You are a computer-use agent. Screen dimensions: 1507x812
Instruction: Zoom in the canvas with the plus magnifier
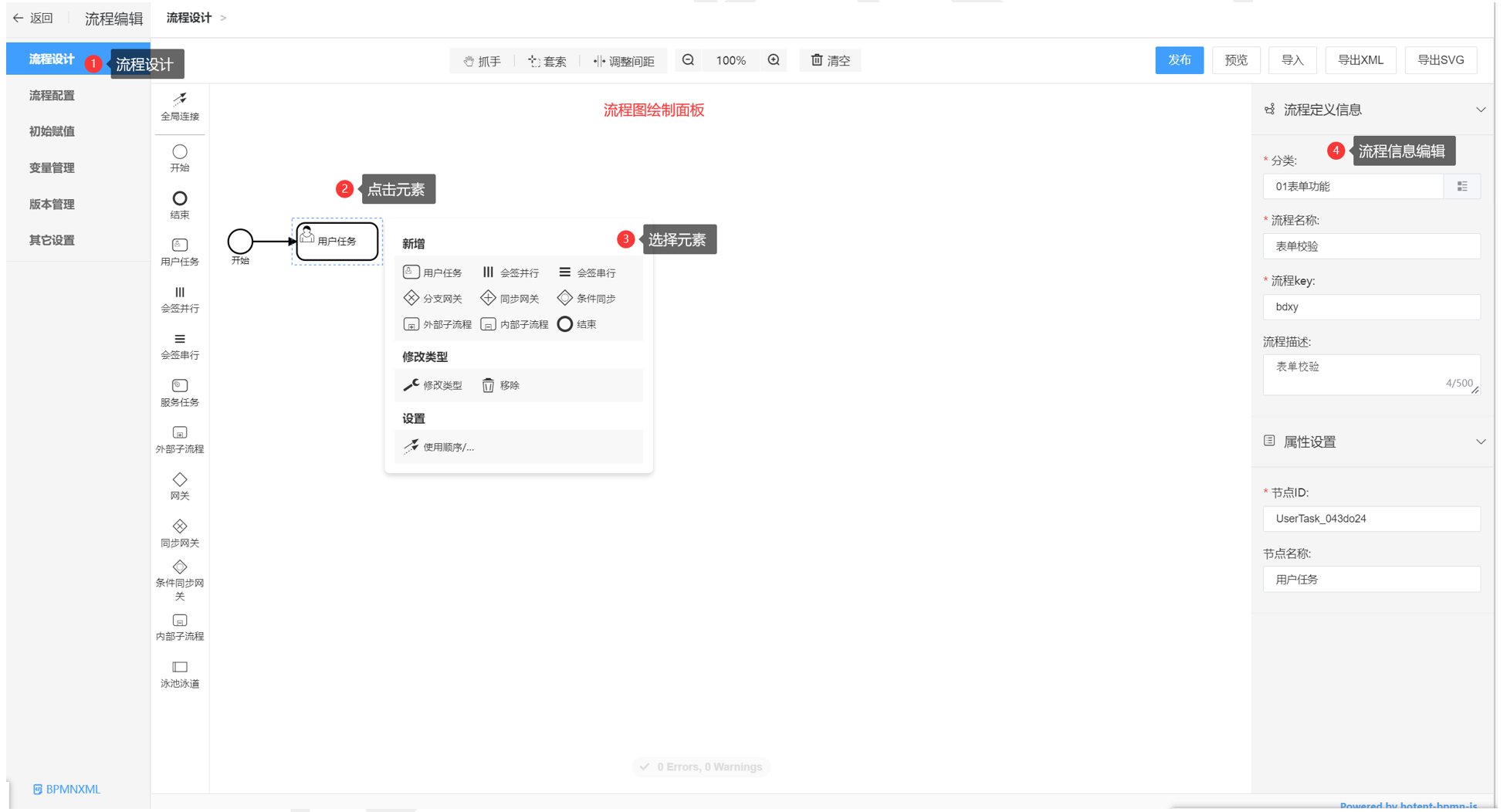pos(774,60)
